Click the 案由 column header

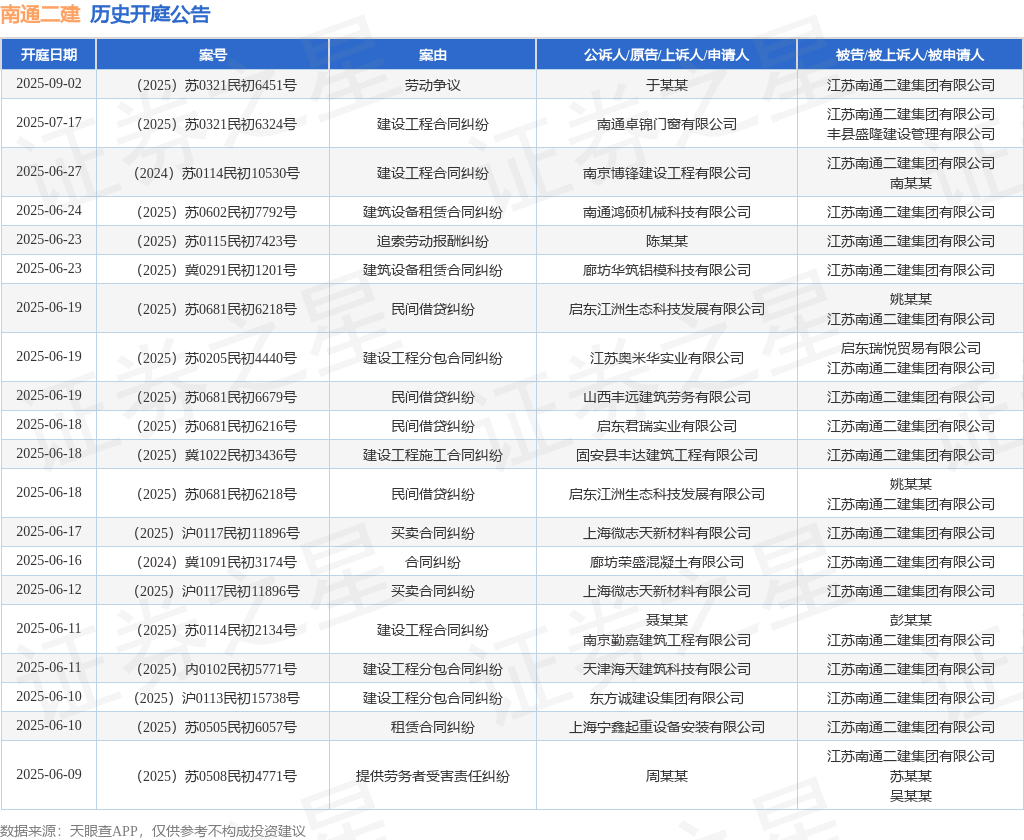click(x=432, y=55)
